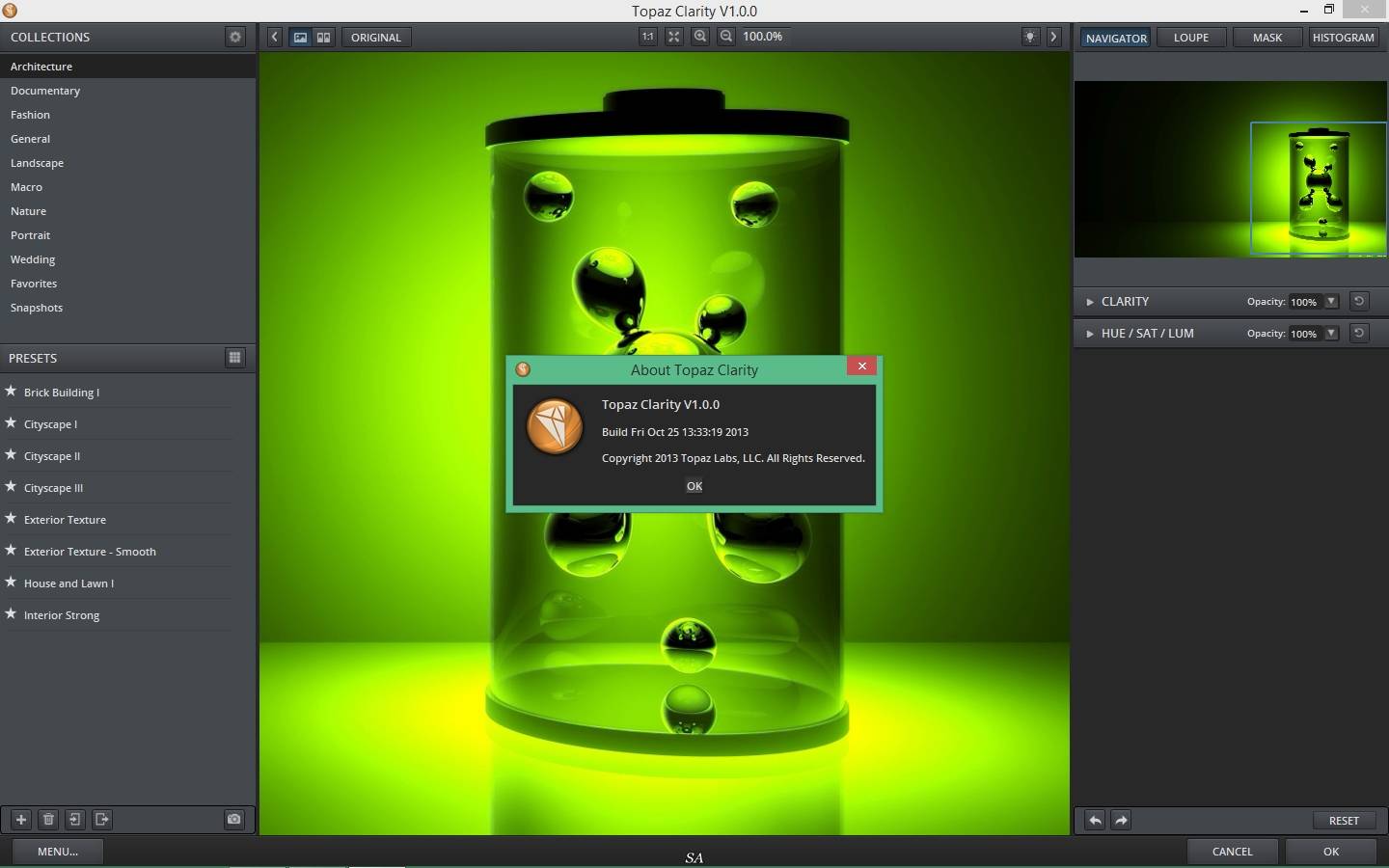Image resolution: width=1389 pixels, height=868 pixels.
Task: Add a new preset with the plus icon
Action: (21, 820)
